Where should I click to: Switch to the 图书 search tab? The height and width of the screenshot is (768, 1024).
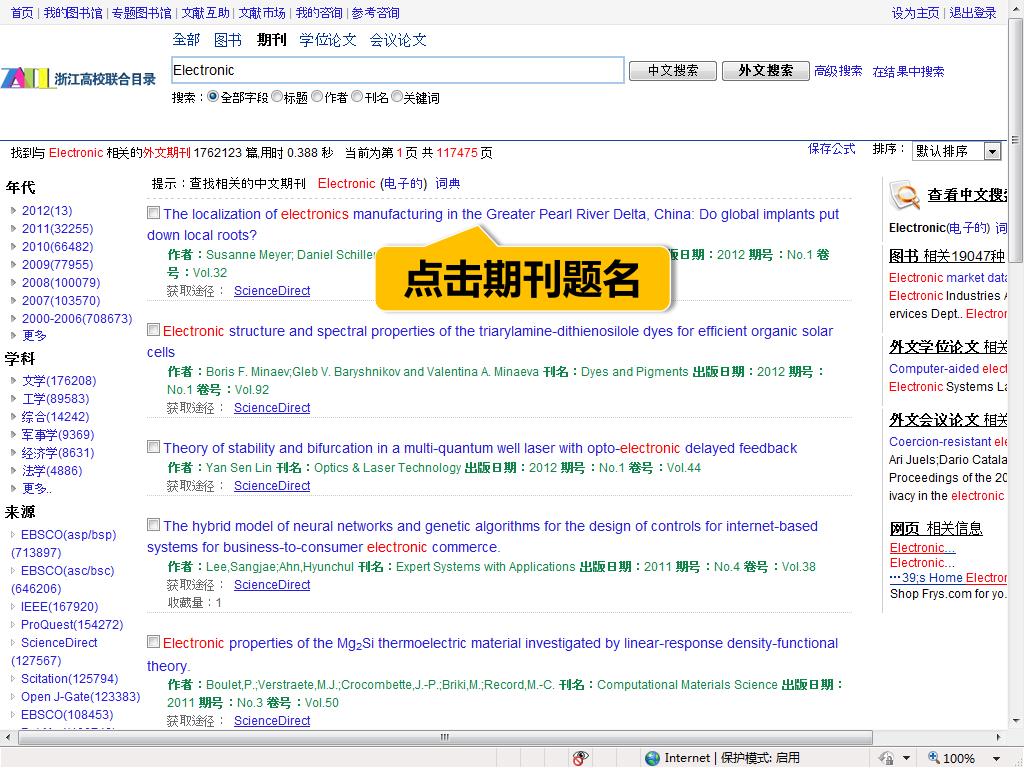[x=228, y=40]
